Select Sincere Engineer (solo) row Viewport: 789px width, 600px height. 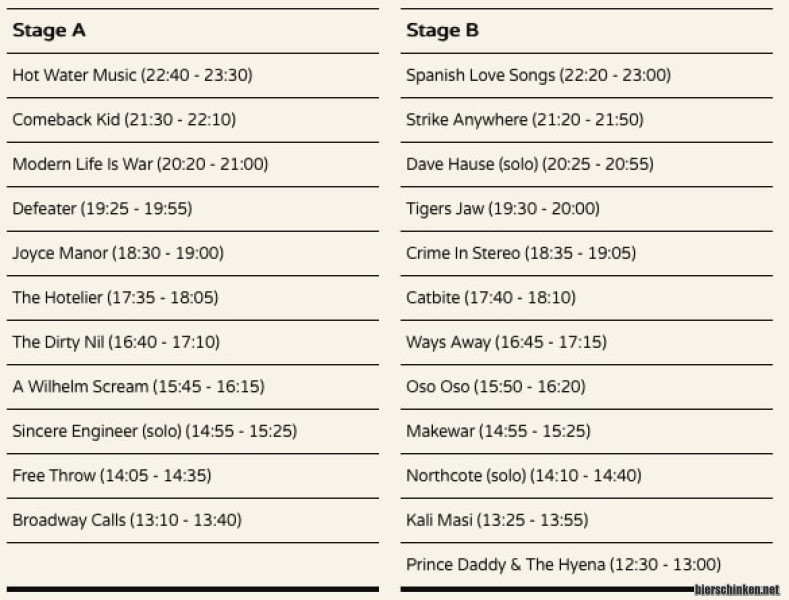click(x=154, y=431)
